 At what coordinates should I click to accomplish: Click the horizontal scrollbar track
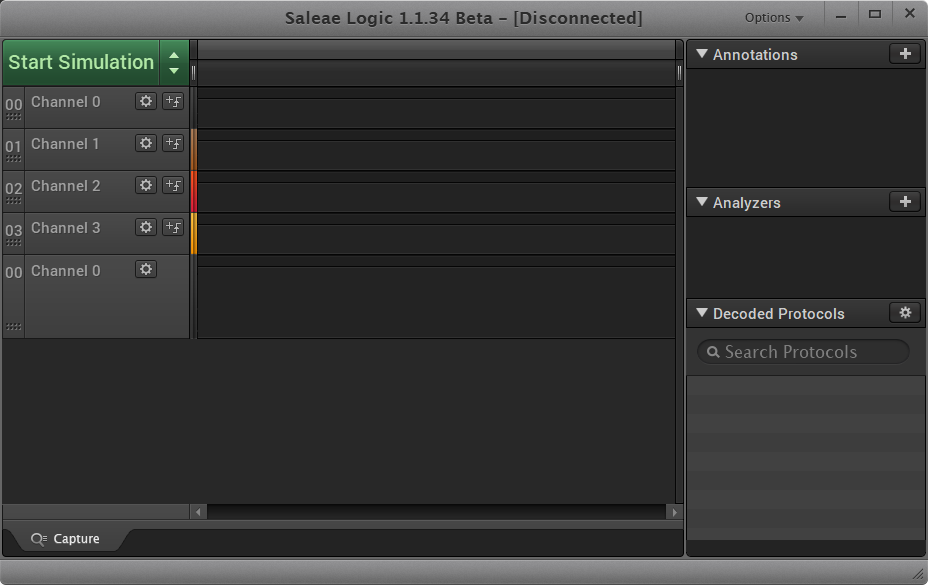pyautogui.click(x=436, y=512)
